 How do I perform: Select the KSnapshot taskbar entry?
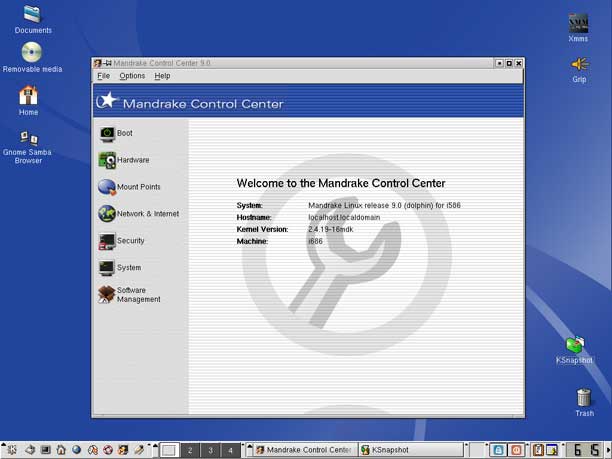411,450
